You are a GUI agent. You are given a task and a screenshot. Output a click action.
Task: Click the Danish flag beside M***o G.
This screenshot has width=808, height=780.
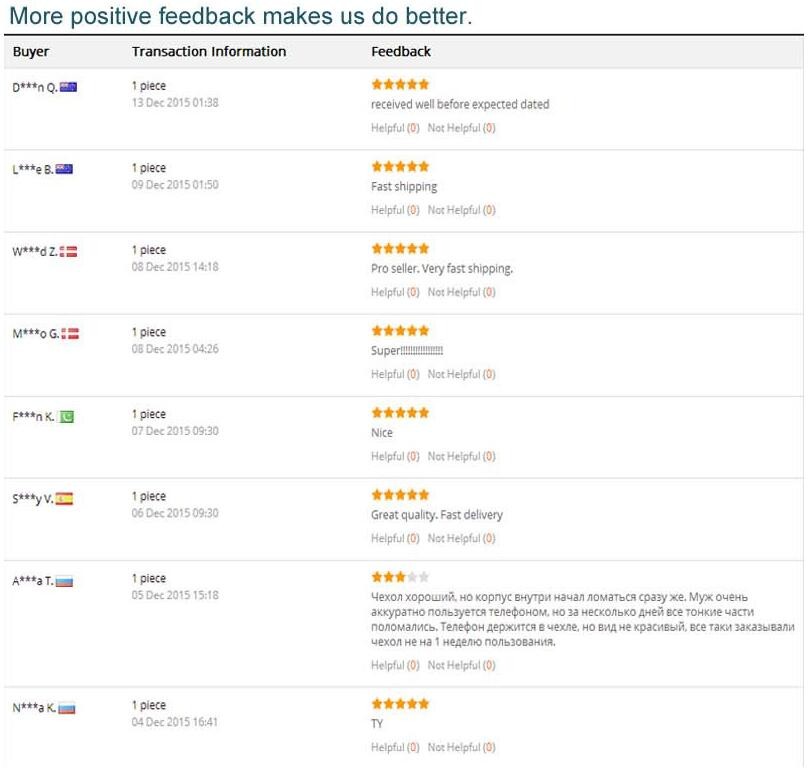pyautogui.click(x=71, y=333)
